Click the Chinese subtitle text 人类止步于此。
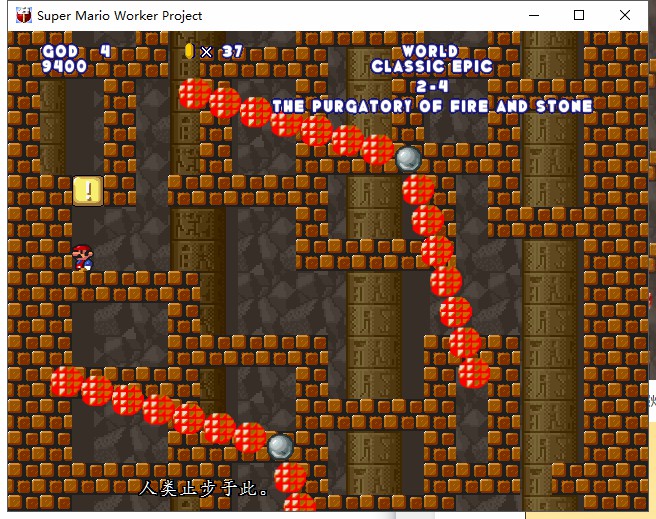This screenshot has width=656, height=519. click(x=203, y=488)
